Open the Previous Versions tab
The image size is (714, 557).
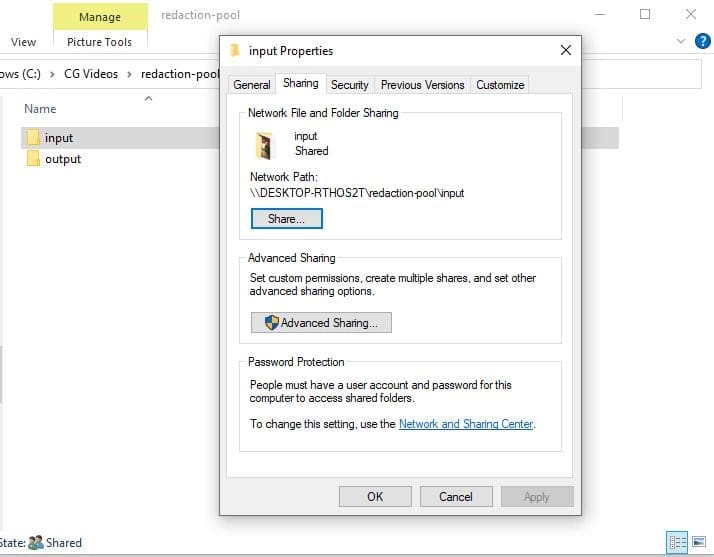click(423, 85)
